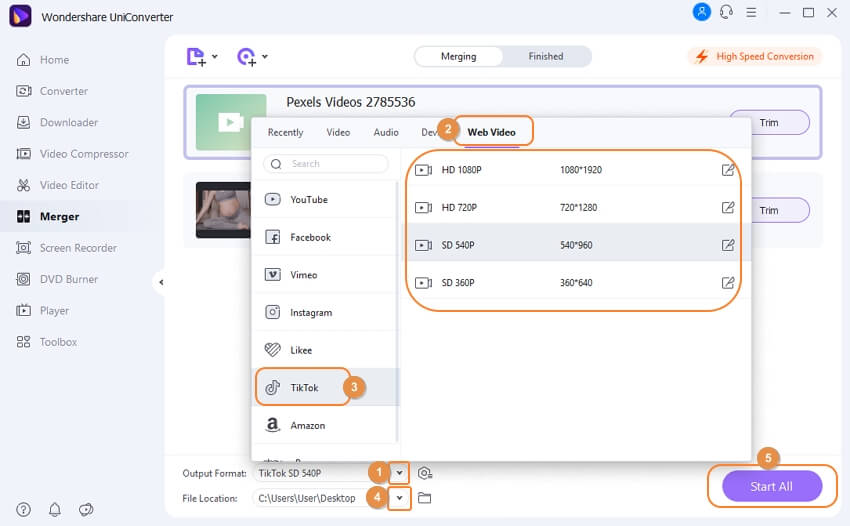Image resolution: width=850 pixels, height=526 pixels.
Task: Select Amazon in platform list
Action: (325, 426)
